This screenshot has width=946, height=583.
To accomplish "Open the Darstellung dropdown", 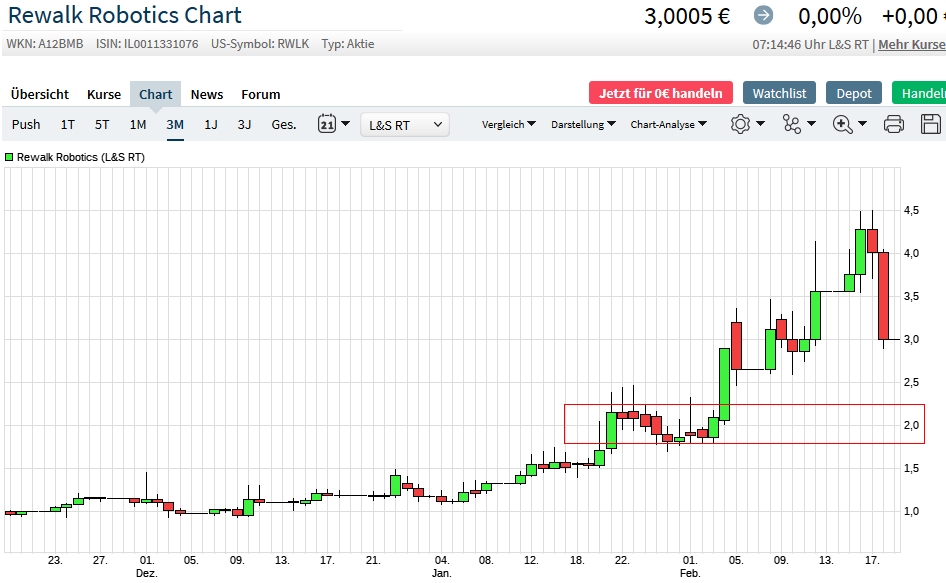I will click(x=583, y=124).
